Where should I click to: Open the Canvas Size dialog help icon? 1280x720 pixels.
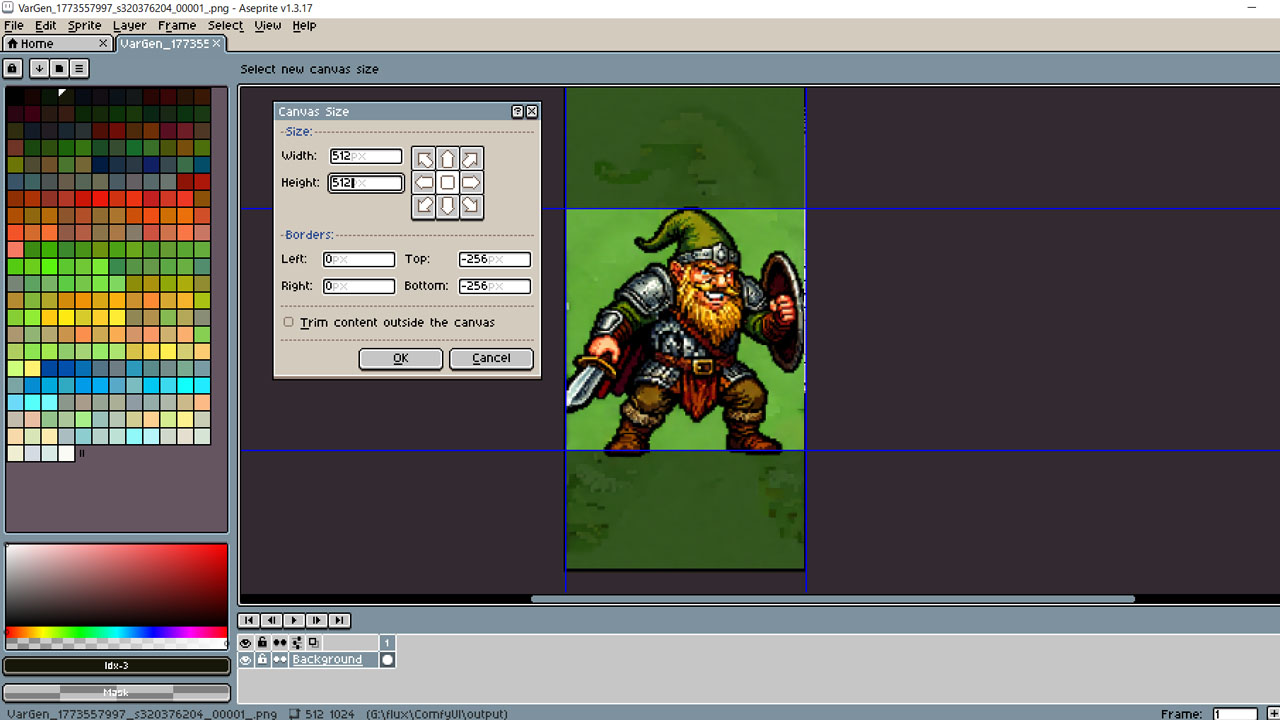pyautogui.click(x=517, y=112)
